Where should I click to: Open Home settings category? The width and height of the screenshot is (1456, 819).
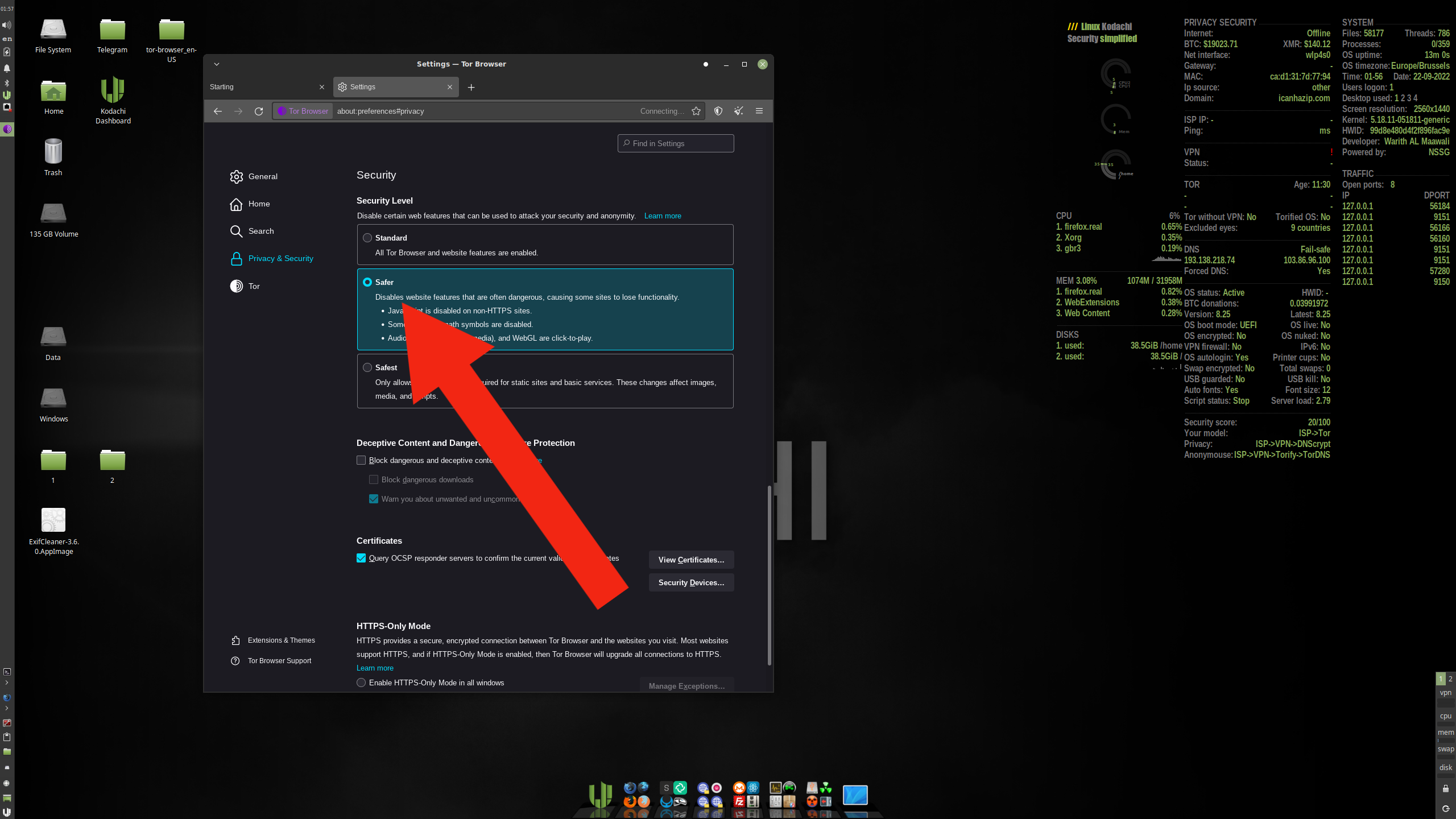pyautogui.click(x=250, y=204)
